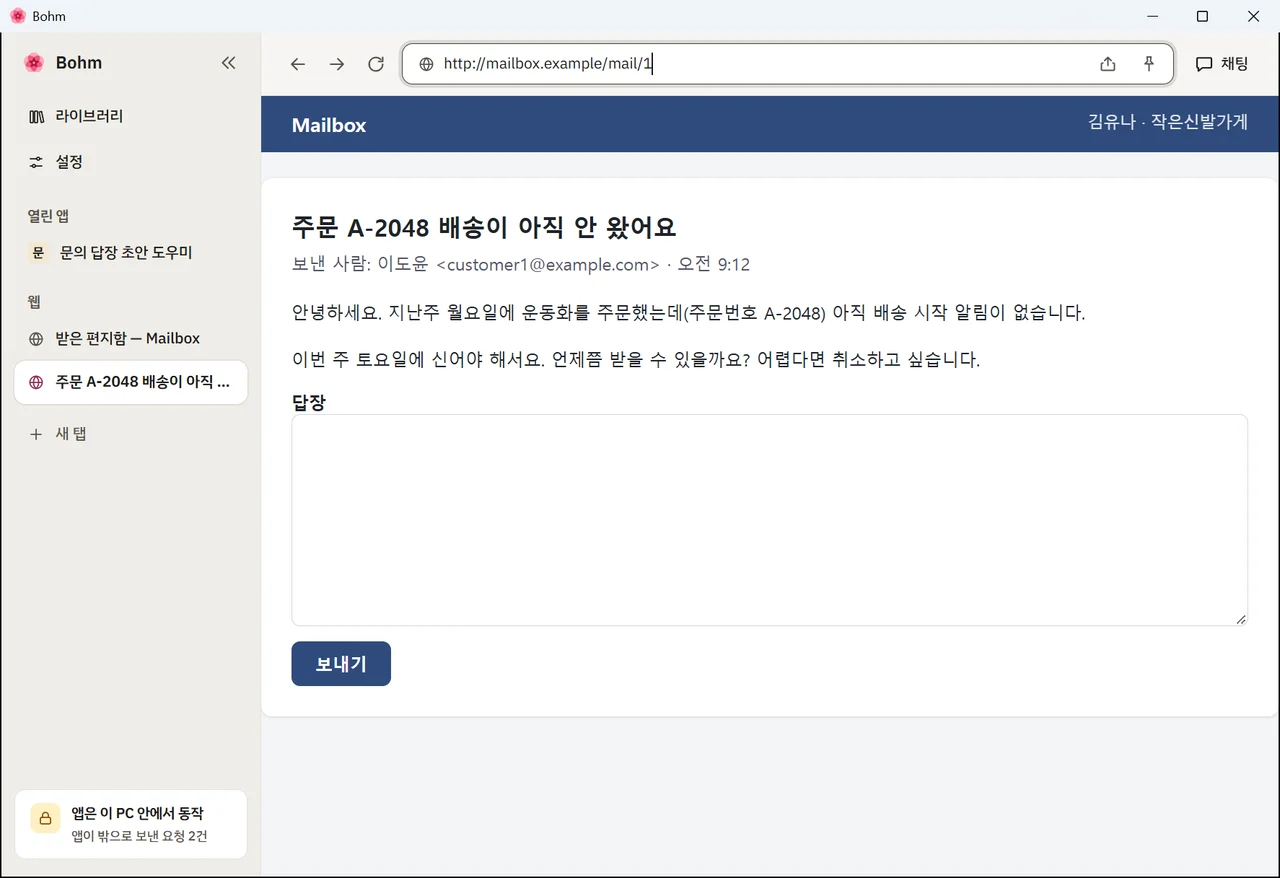Click the Mailbox header title
Screen dimensions: 1280x878
(x=329, y=125)
